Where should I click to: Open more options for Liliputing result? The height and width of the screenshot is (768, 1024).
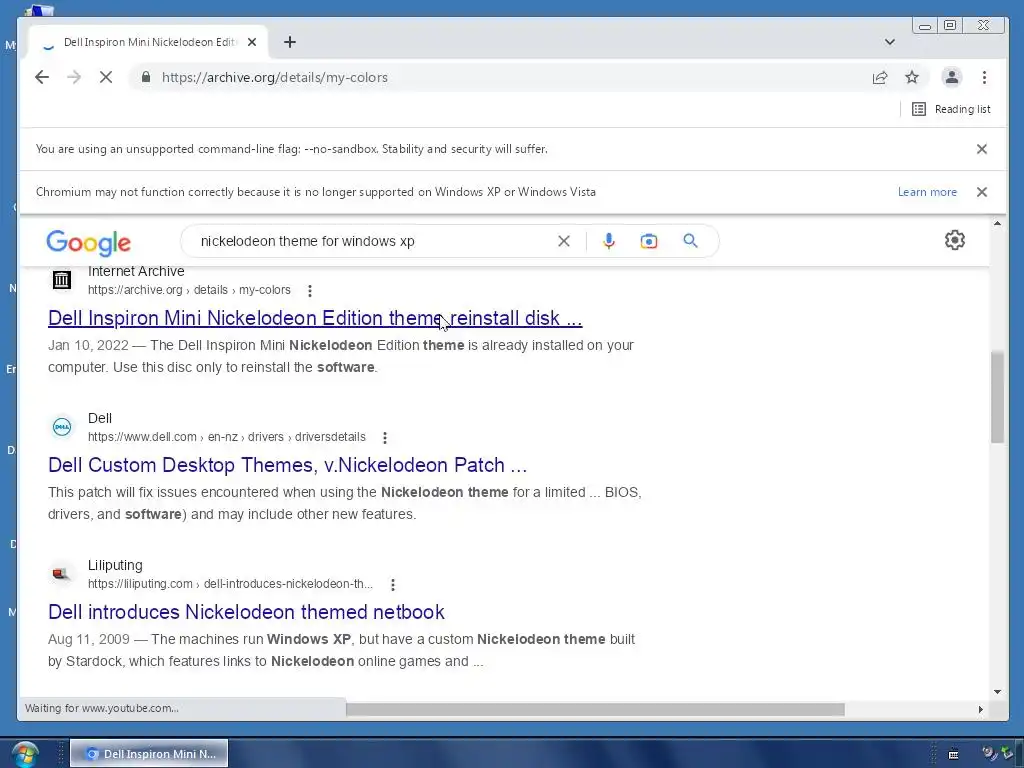(x=392, y=584)
